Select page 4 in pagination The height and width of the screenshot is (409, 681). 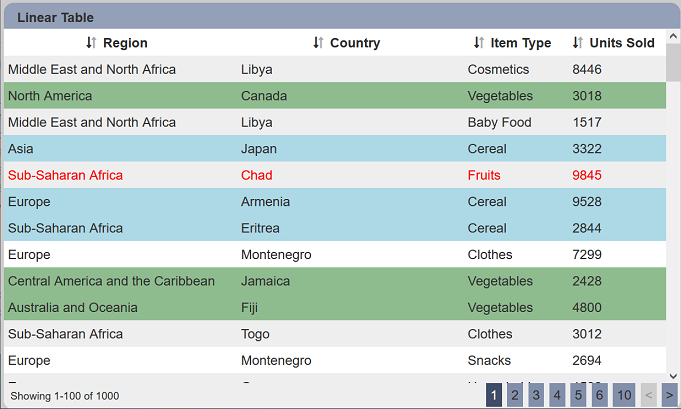click(557, 395)
